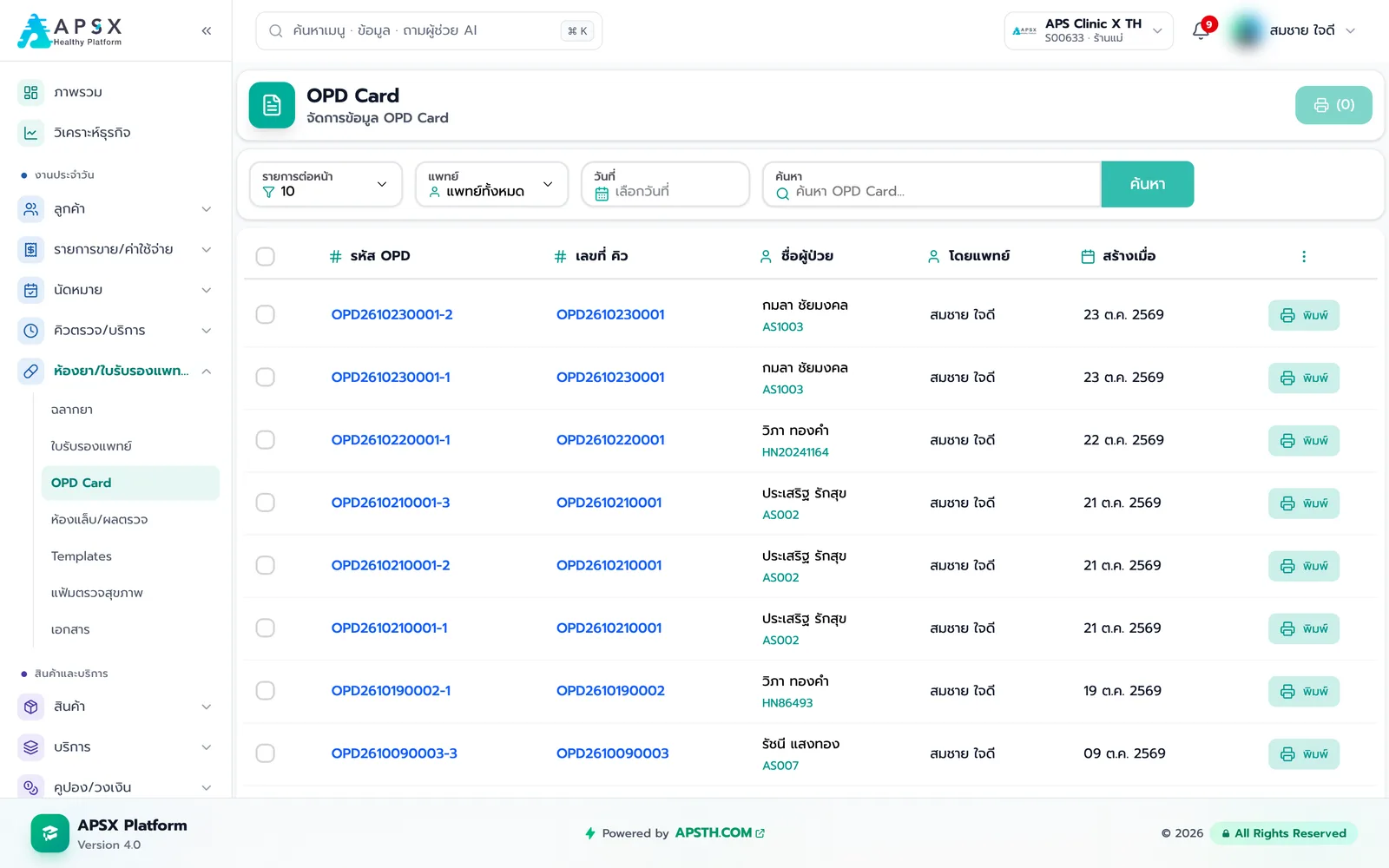Open the APS Clinic X TH branch selector
This screenshot has height=868, width=1389.
pos(1089,31)
